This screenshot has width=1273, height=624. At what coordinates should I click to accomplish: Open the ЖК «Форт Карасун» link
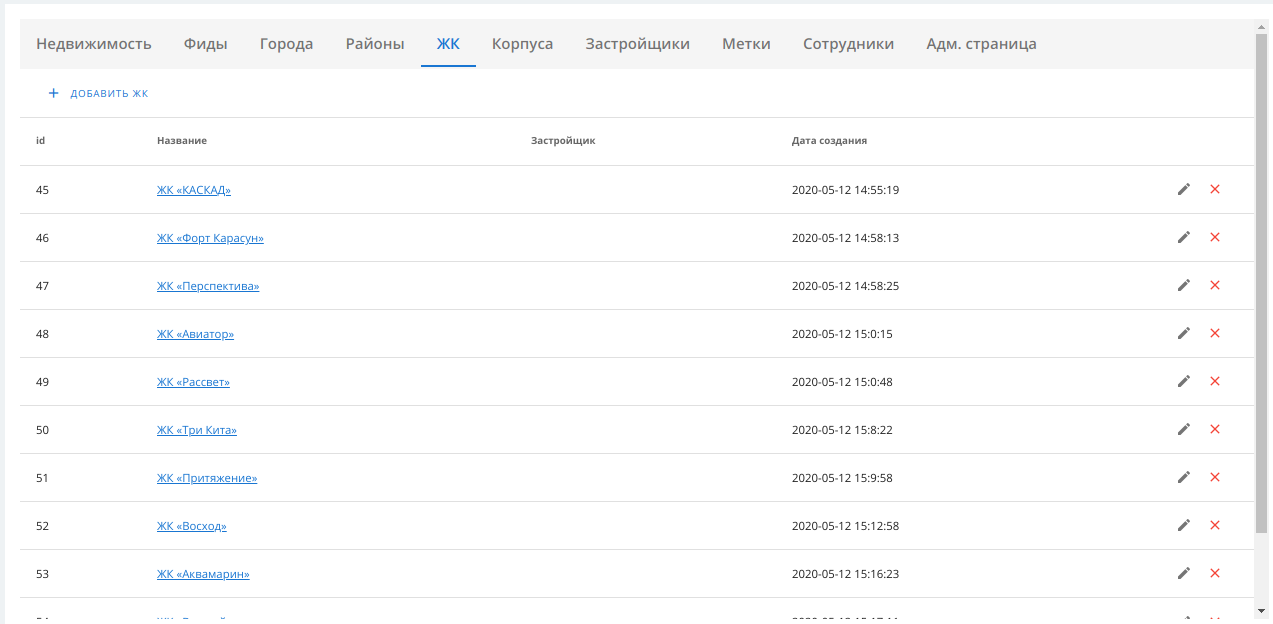(x=210, y=238)
